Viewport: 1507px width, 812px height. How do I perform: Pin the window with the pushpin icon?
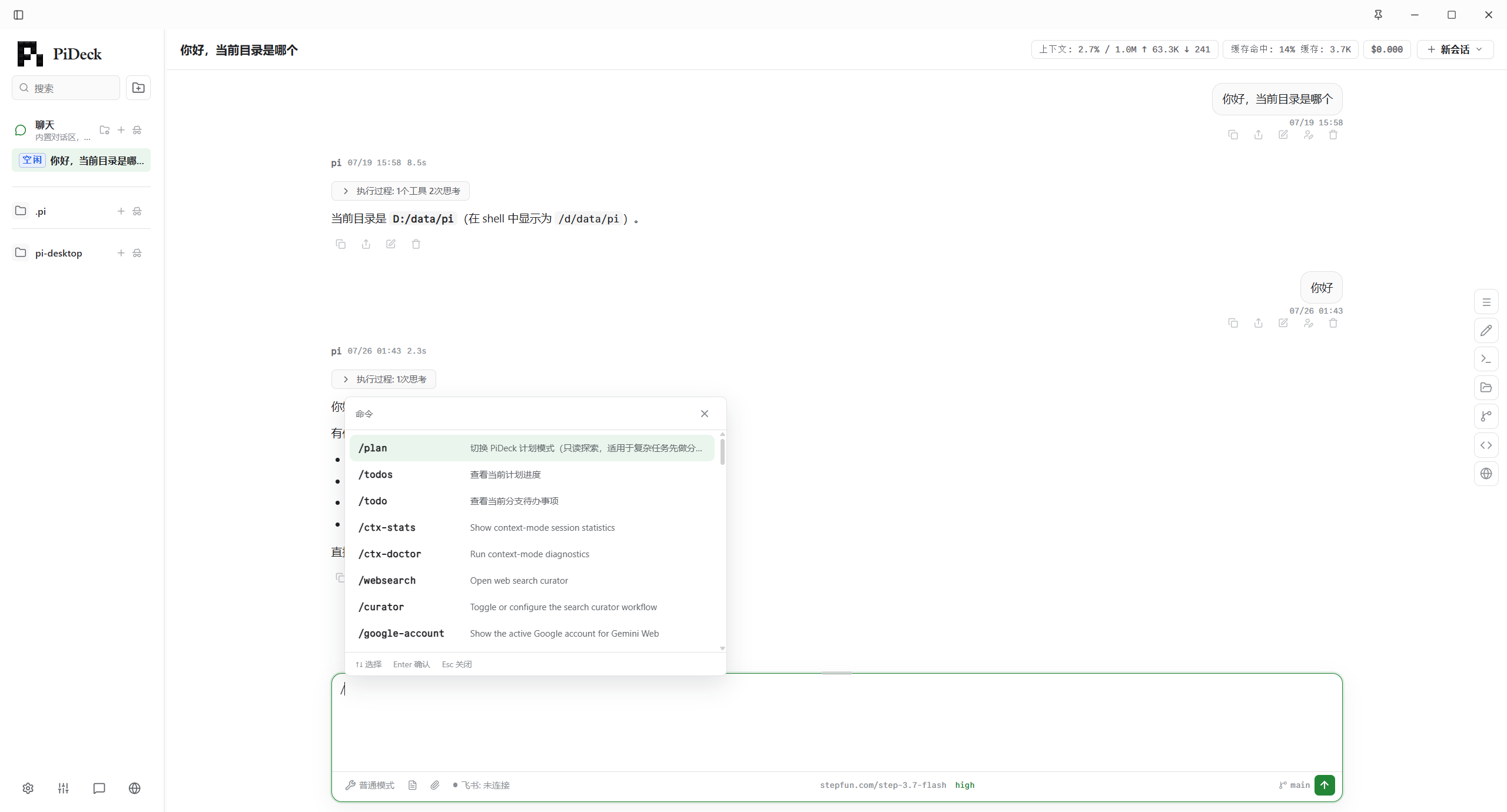click(x=1378, y=15)
